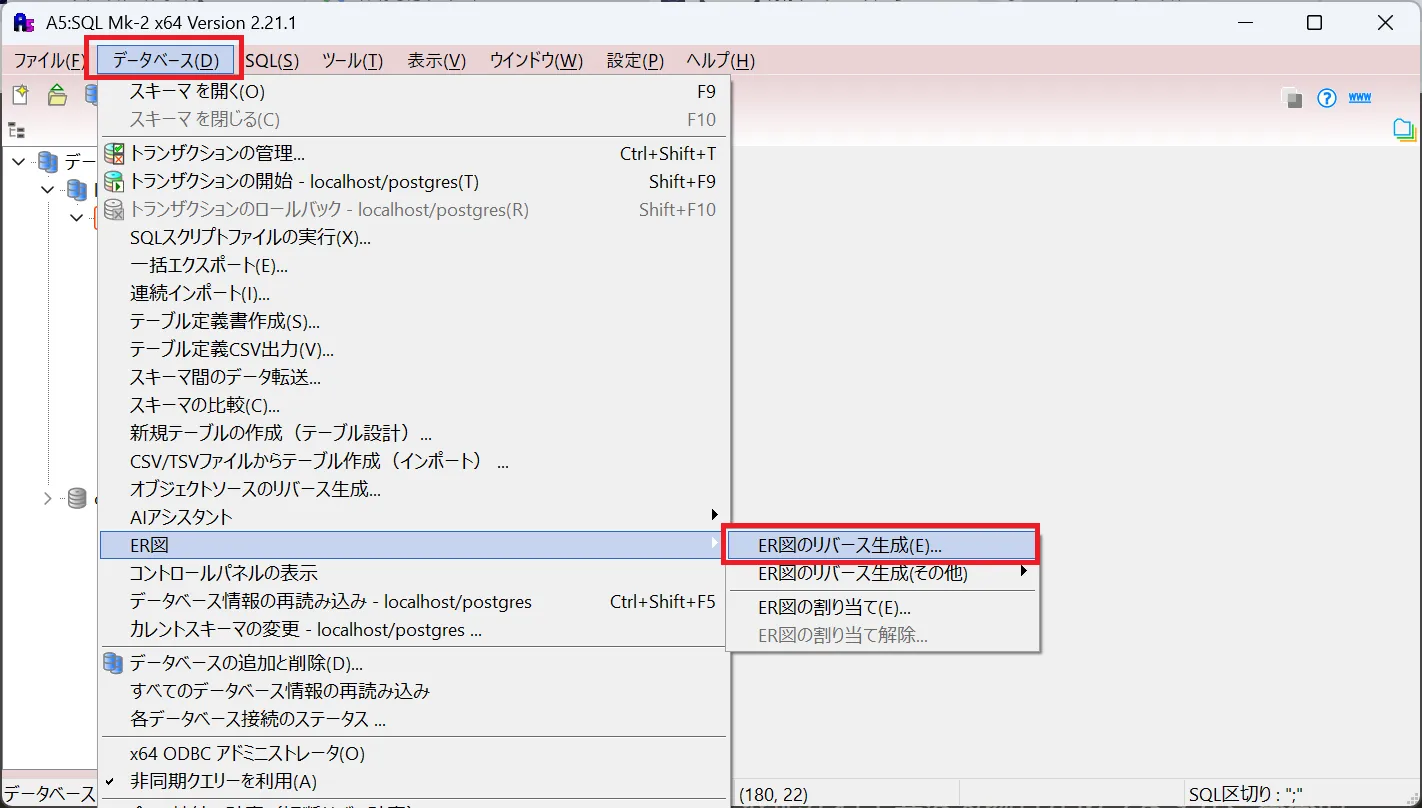1422x808 pixels.
Task: Toggle 非同期クエリーを利用(A) checkmark
Action: pos(110,781)
